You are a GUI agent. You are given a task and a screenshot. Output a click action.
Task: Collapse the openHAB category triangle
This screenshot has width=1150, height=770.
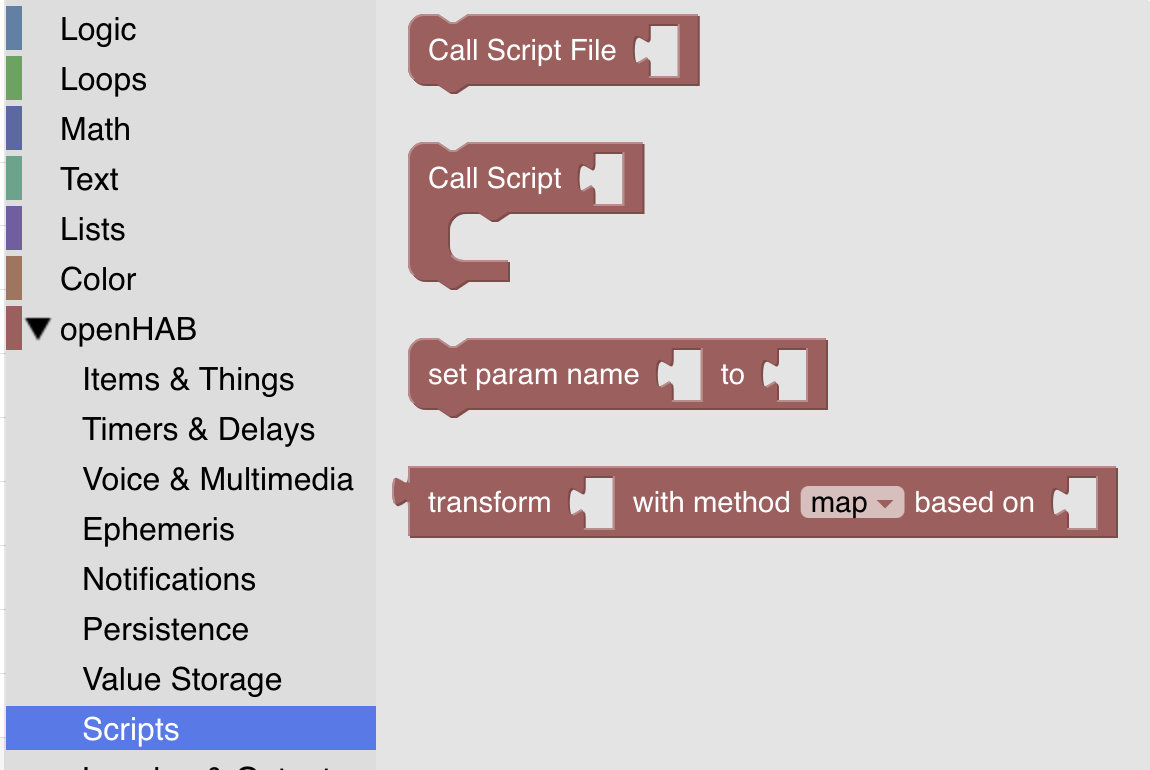37,328
